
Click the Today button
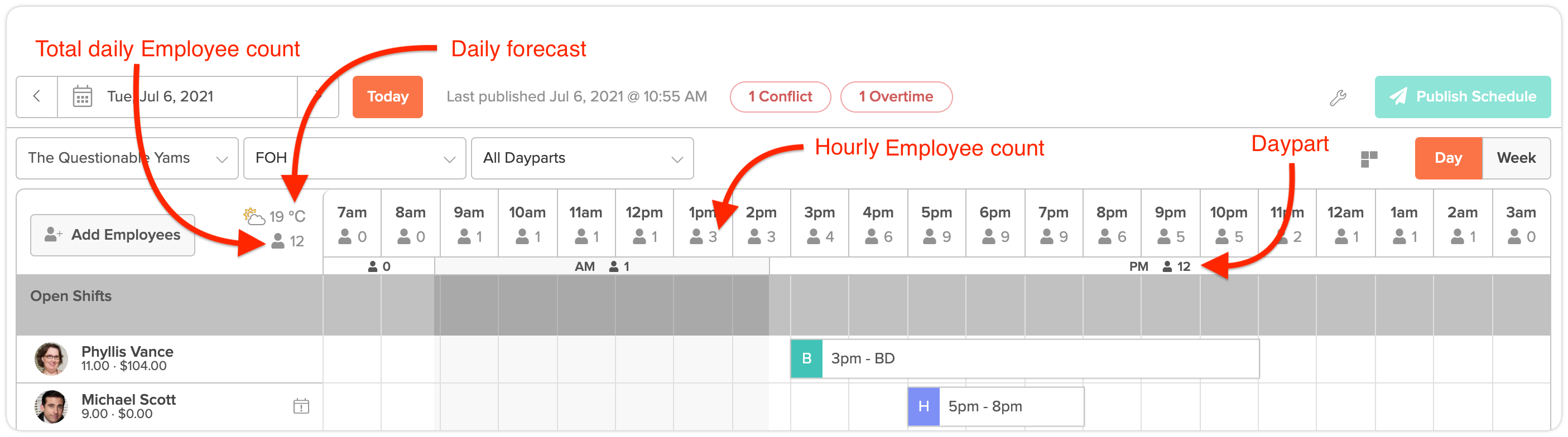[x=387, y=96]
